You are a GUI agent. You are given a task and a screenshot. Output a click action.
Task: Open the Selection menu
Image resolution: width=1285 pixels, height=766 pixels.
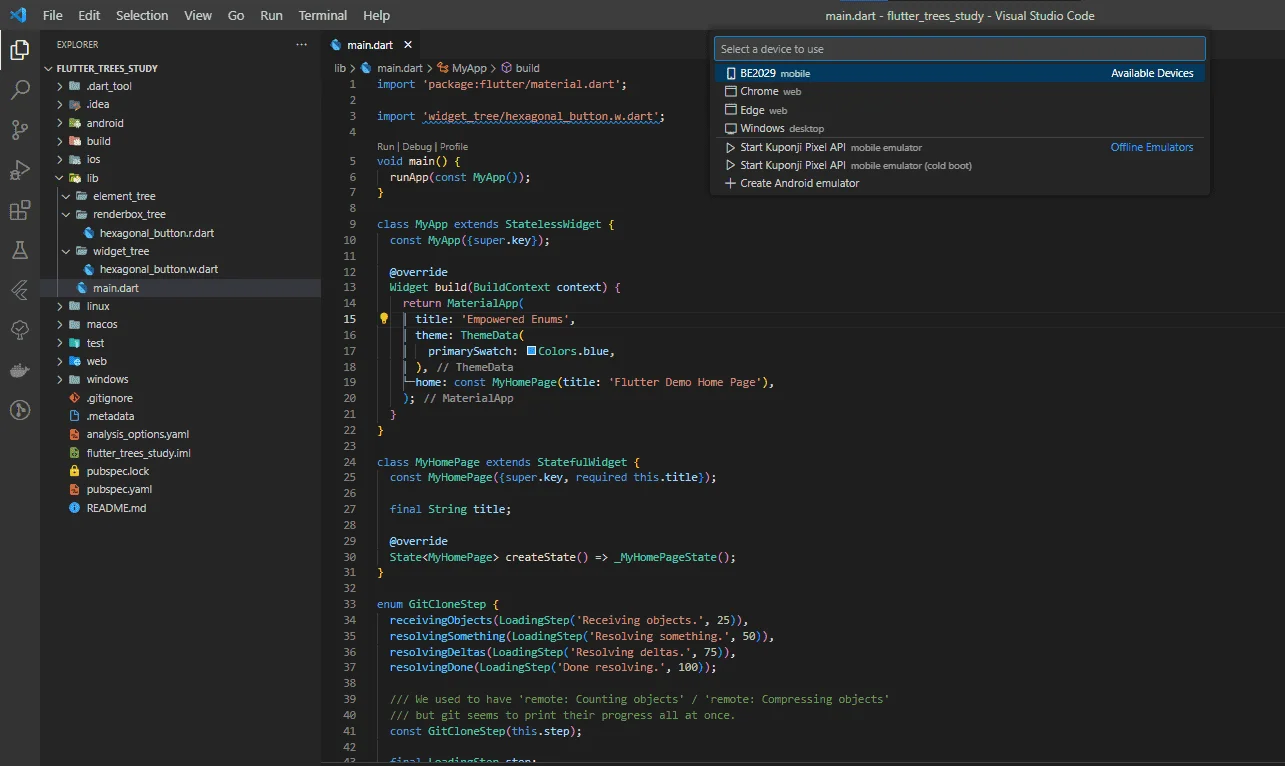(142, 15)
